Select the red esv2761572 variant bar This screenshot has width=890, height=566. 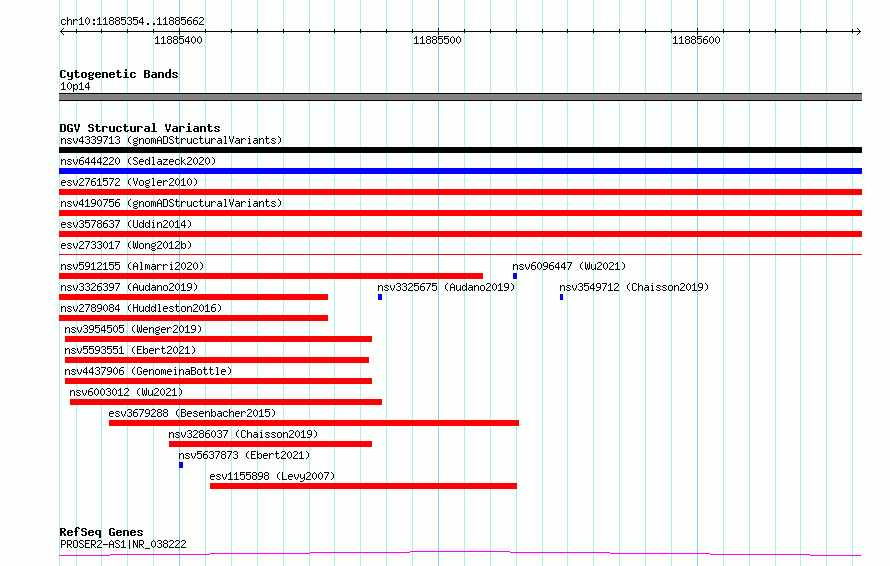[x=460, y=192]
